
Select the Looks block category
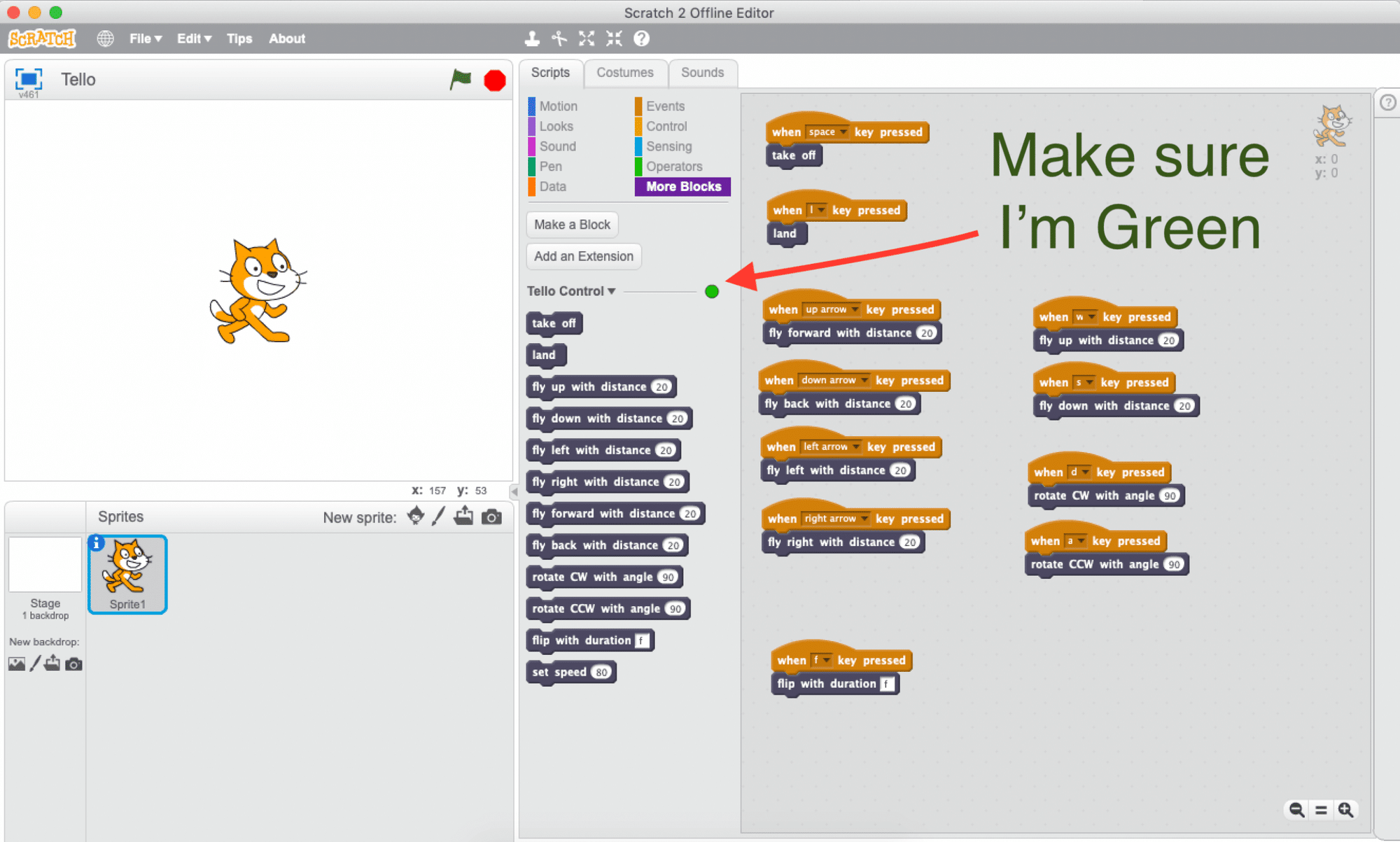pyautogui.click(x=556, y=126)
